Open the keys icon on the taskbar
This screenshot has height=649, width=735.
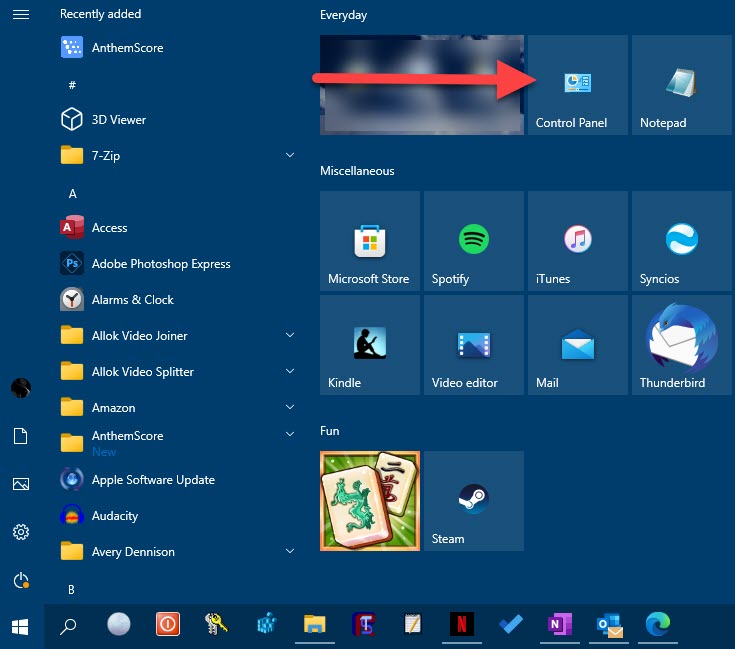point(216,625)
